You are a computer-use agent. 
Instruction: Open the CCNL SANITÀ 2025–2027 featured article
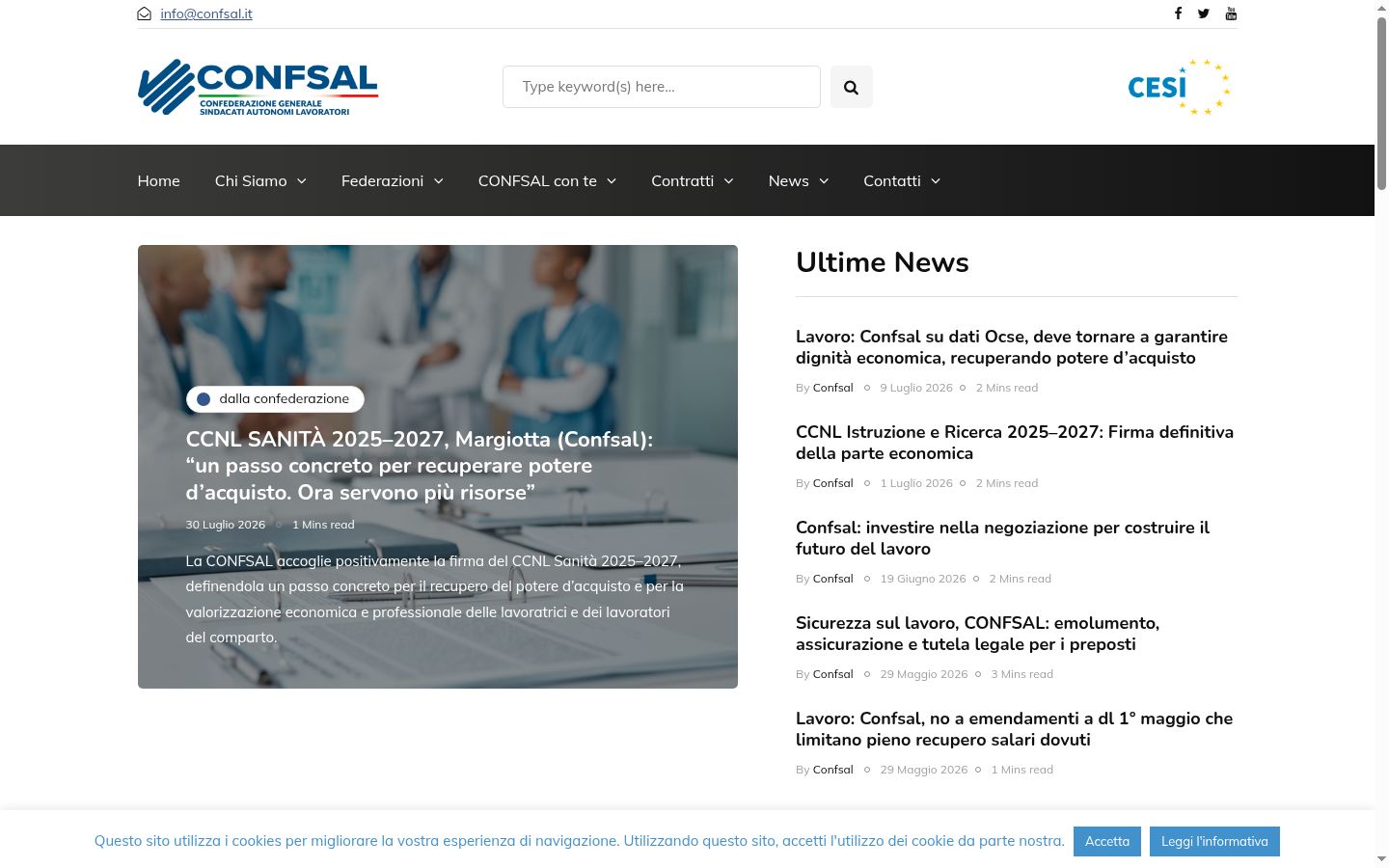(x=420, y=466)
